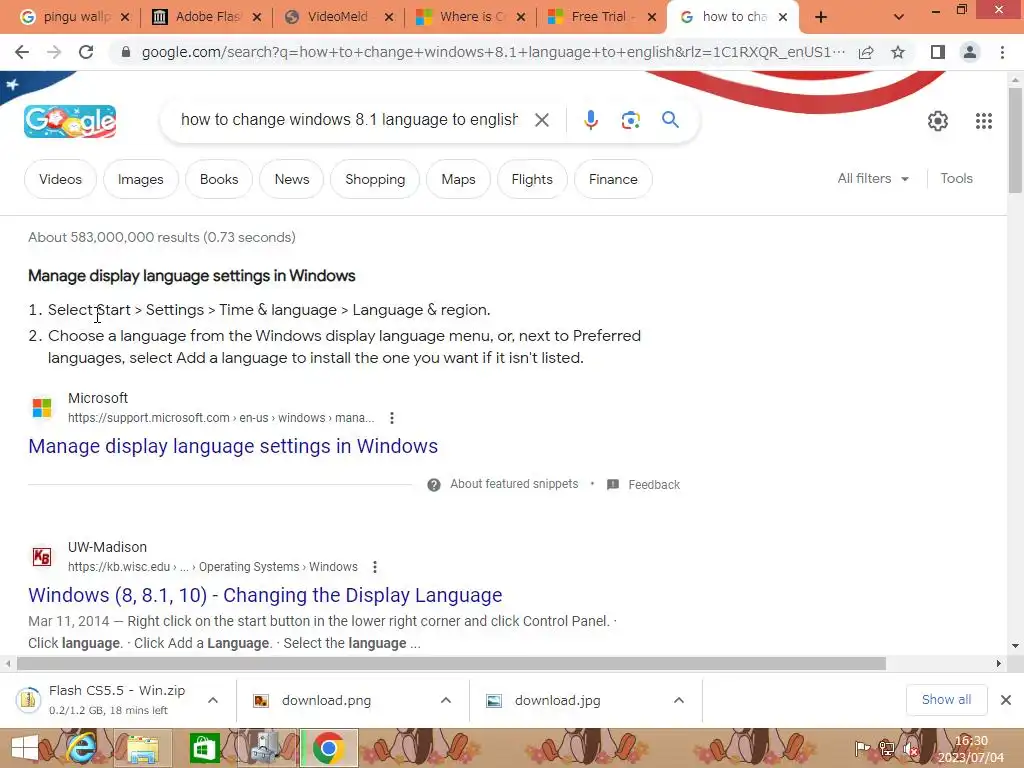Open a new browser tab
Screen dimensions: 1024x768
821,18
